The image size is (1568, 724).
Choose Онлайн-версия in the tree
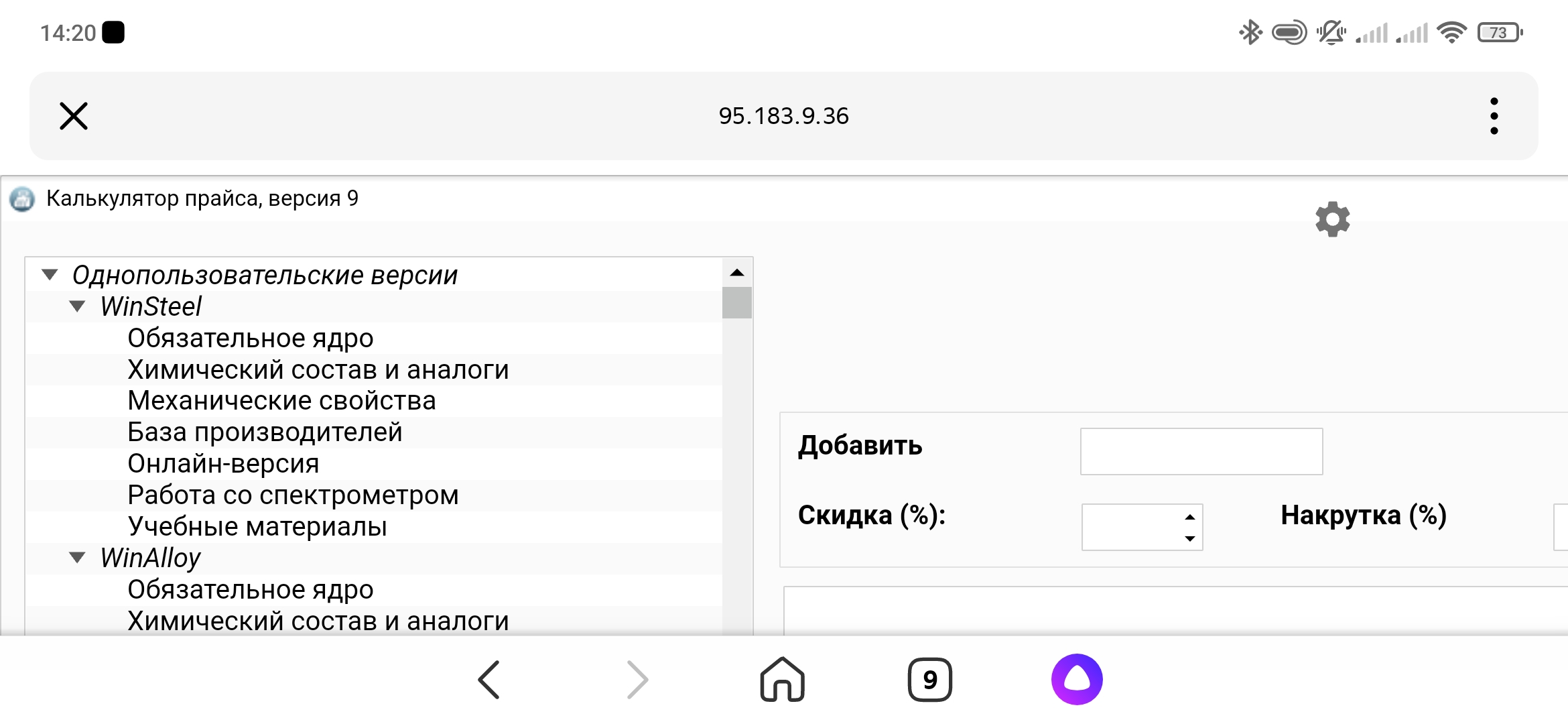[x=223, y=464]
